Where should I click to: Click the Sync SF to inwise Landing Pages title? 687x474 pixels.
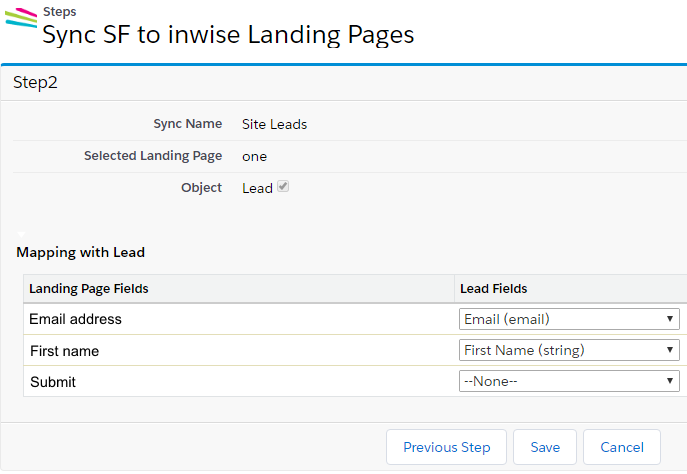click(228, 35)
